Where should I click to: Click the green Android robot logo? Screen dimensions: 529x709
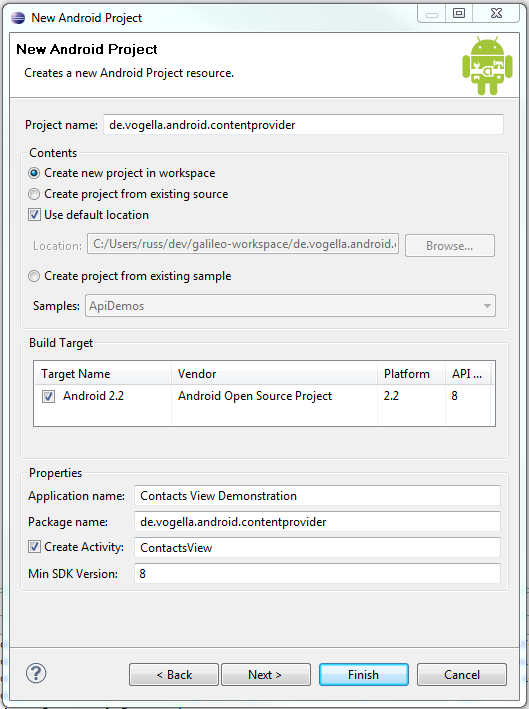487,66
